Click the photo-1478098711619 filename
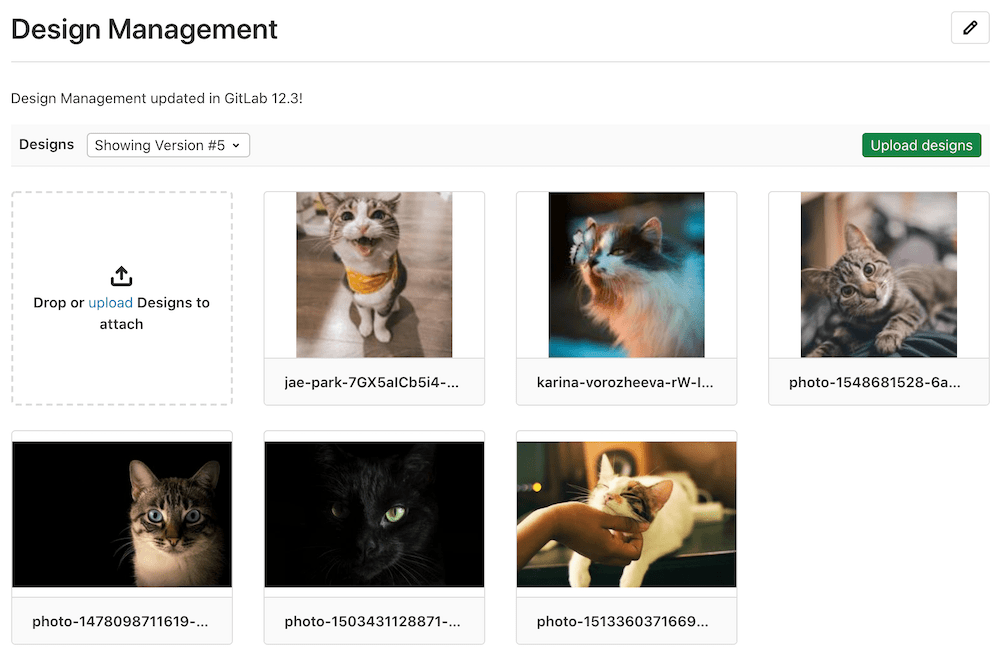 pyautogui.click(x=122, y=621)
